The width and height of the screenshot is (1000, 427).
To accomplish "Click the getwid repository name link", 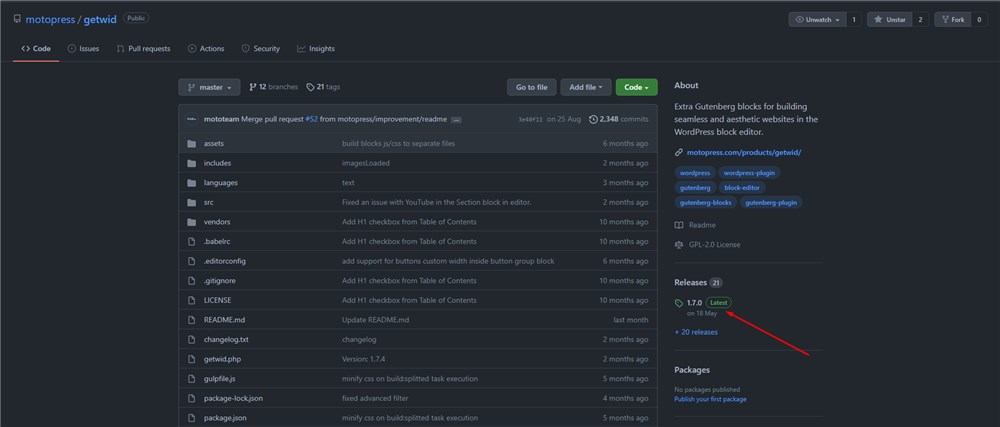I will 100,20.
